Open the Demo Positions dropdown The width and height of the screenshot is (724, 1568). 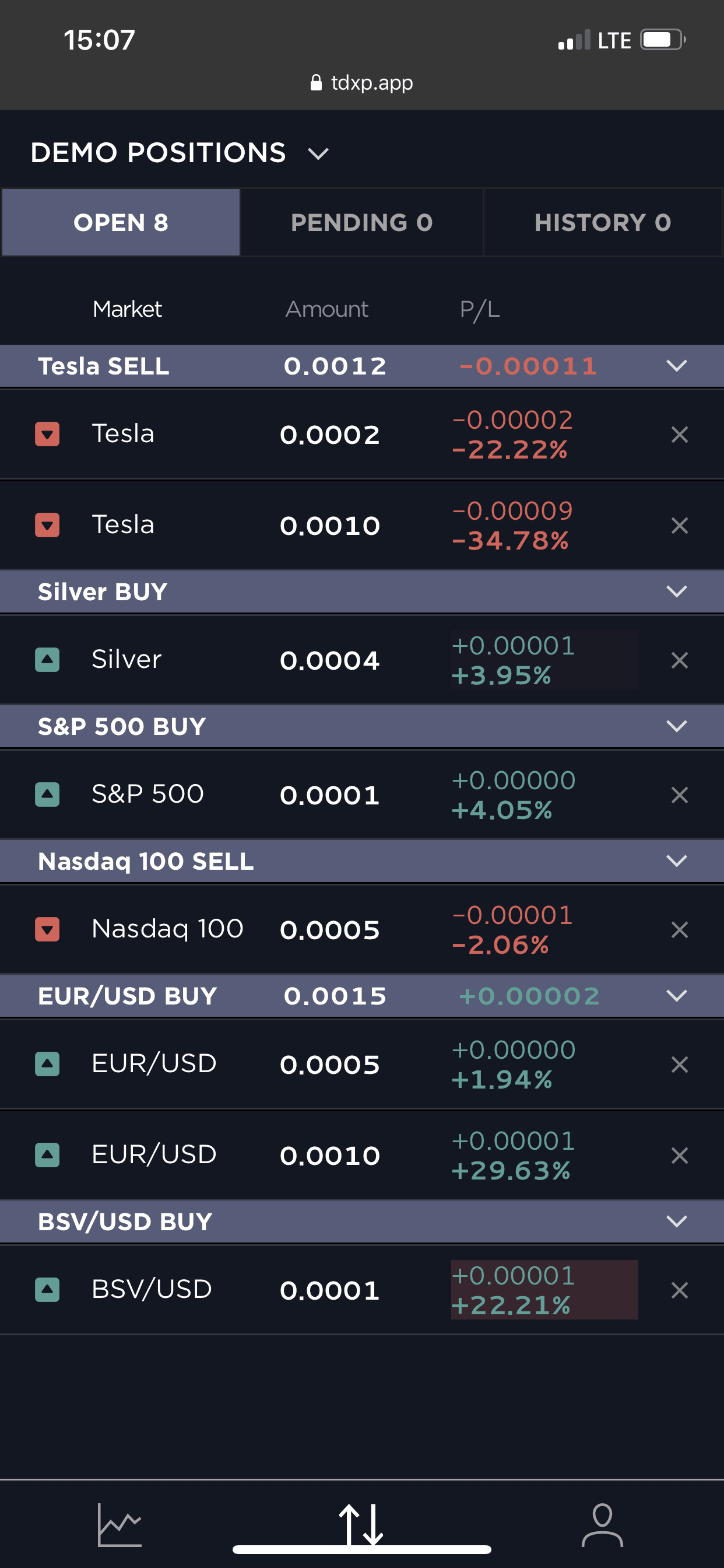tap(318, 153)
